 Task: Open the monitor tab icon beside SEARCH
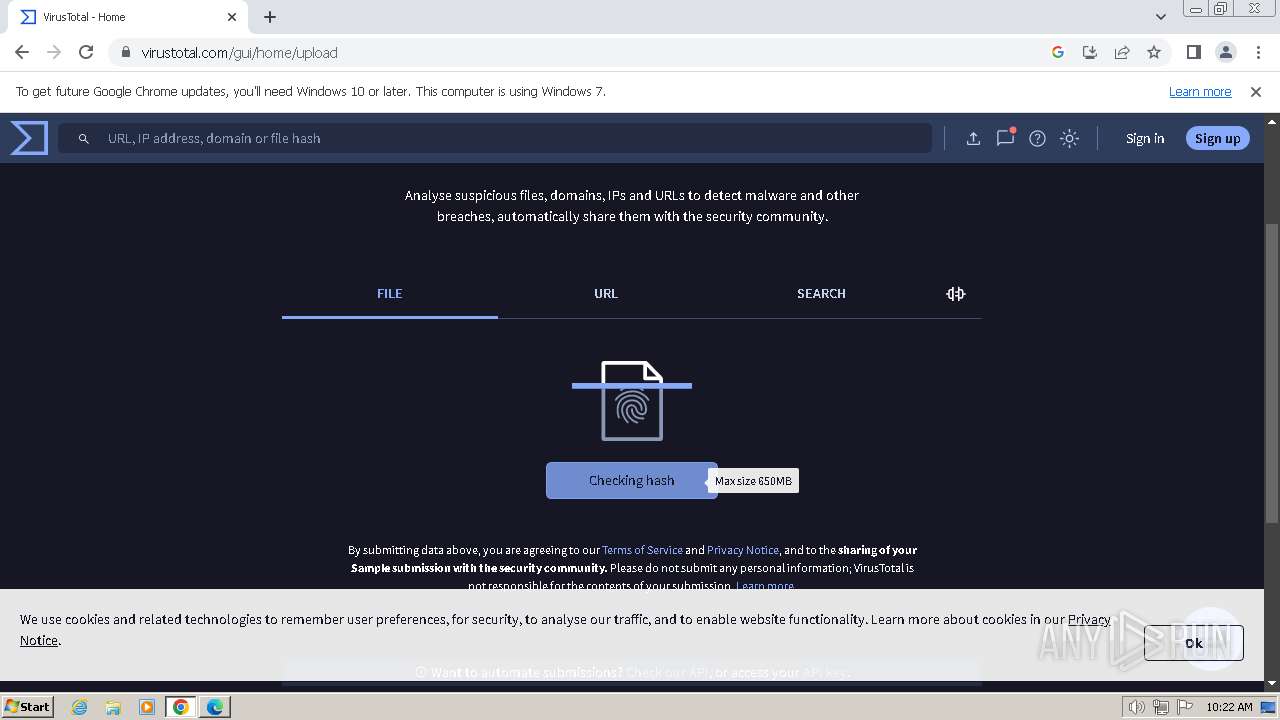coord(956,294)
